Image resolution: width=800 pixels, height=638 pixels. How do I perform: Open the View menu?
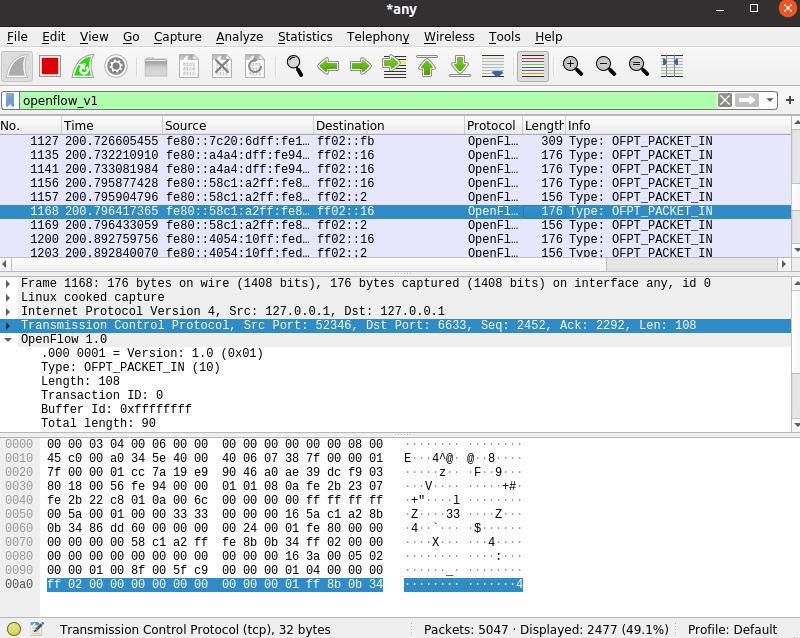tap(94, 37)
